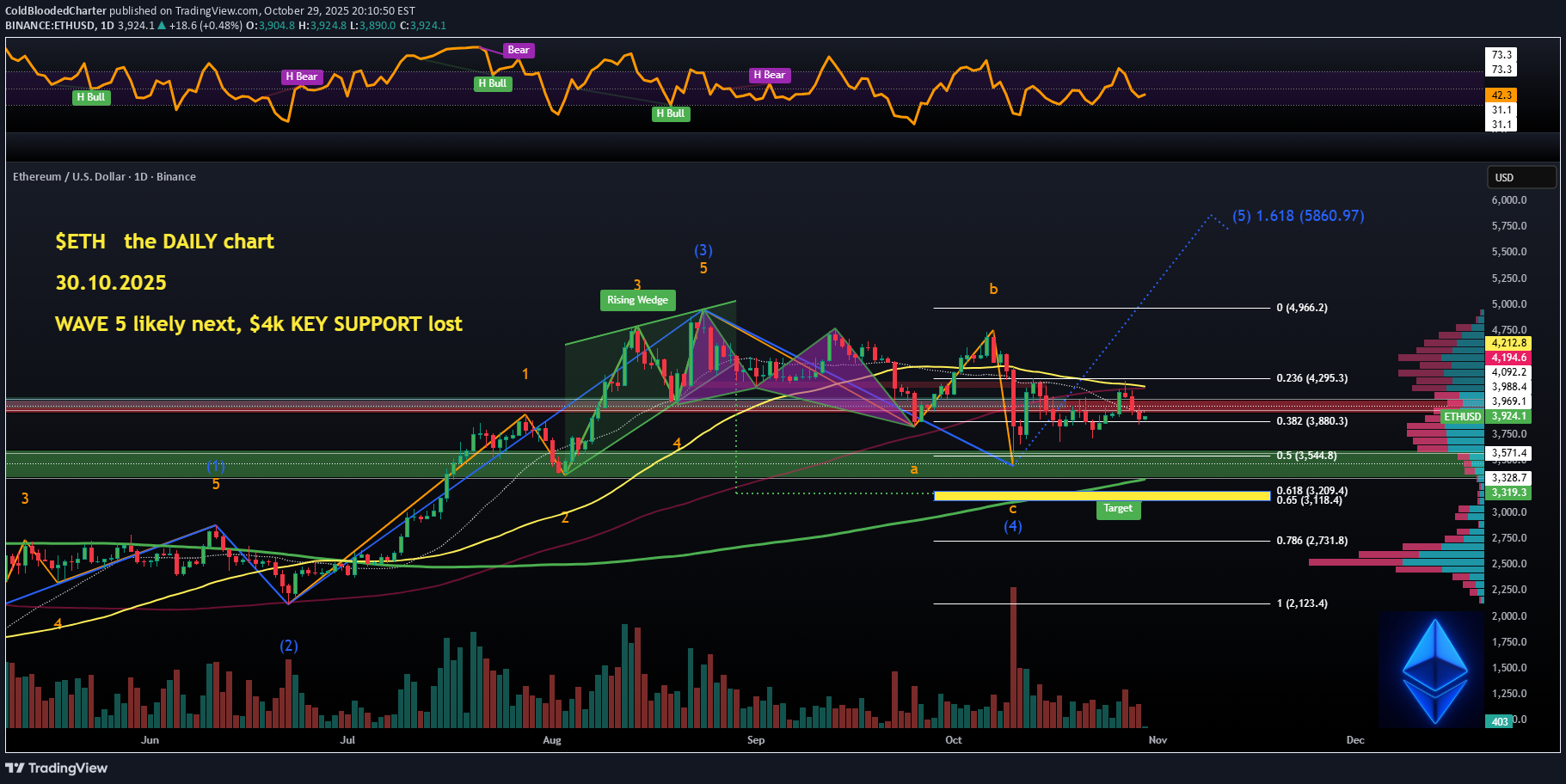
Task: Open the USD currency selector
Action: point(1520,177)
